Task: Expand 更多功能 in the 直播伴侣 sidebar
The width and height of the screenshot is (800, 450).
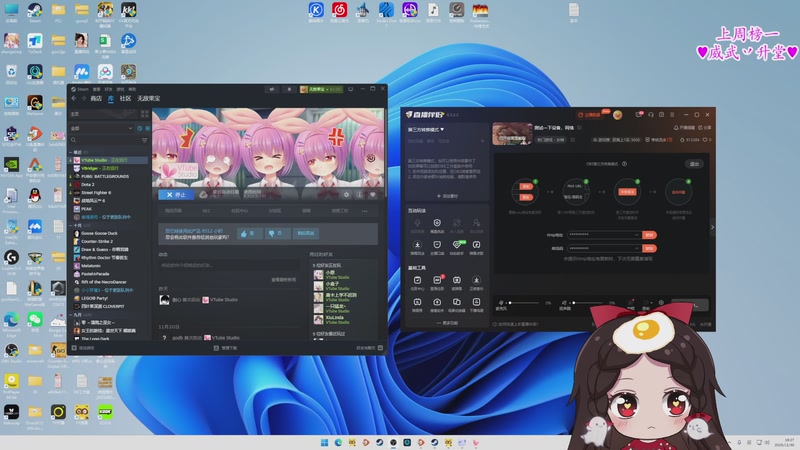Action: point(447,323)
